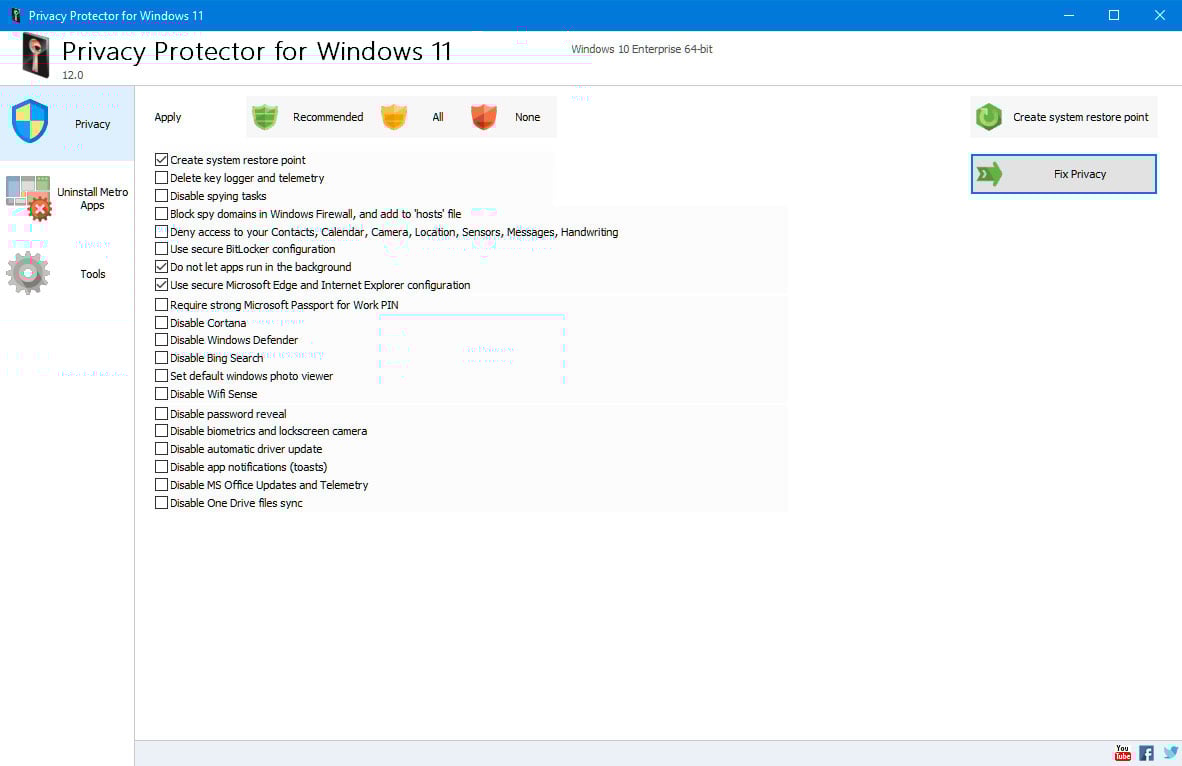Click the Uninstall Metro Apps tiles icon
Viewport: 1182px width, 766px height.
pos(29,198)
